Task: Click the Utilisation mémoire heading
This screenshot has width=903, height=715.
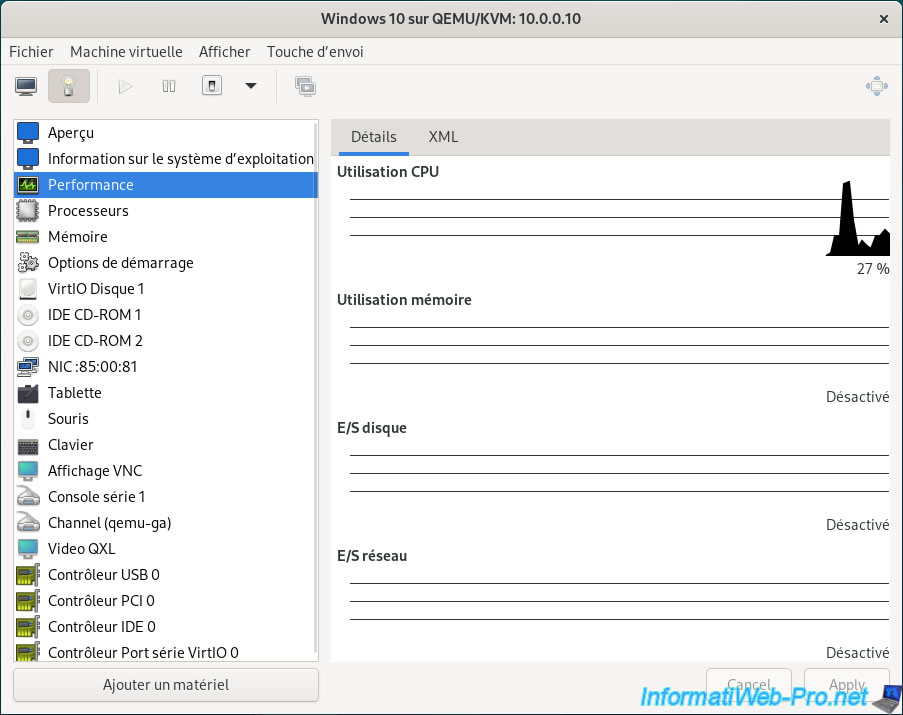Action: (x=404, y=300)
